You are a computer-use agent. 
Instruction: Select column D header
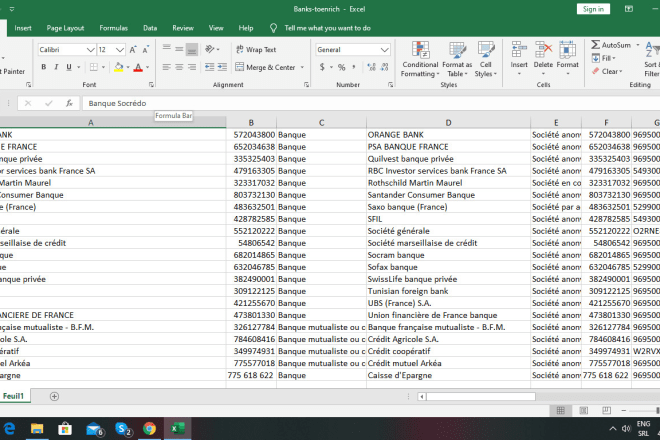click(448, 123)
